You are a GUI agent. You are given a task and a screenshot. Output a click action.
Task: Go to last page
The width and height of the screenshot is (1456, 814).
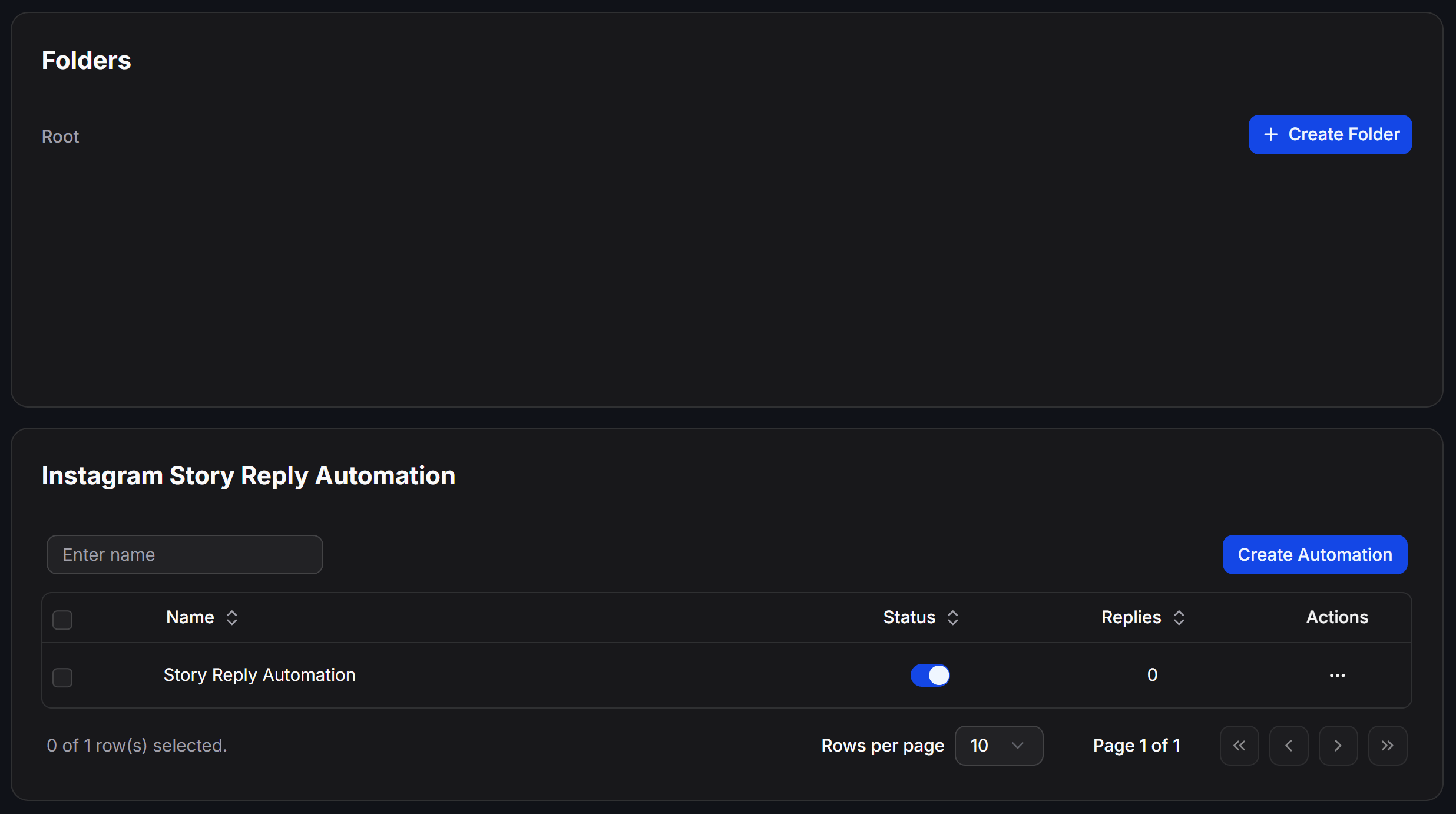(x=1388, y=746)
